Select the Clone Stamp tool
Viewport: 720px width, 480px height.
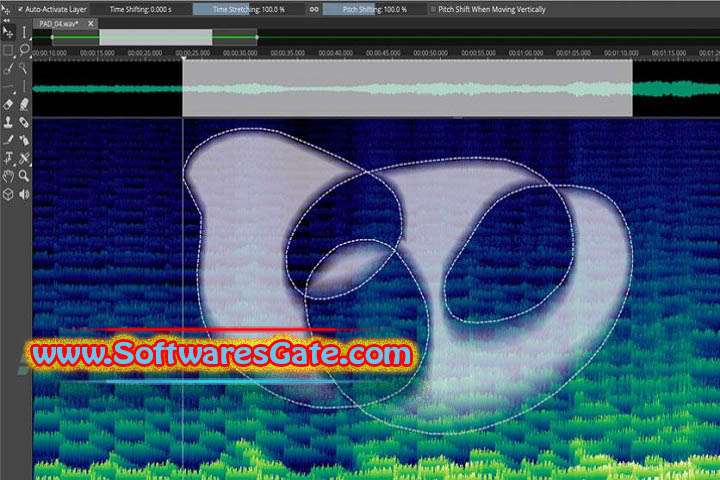8,122
